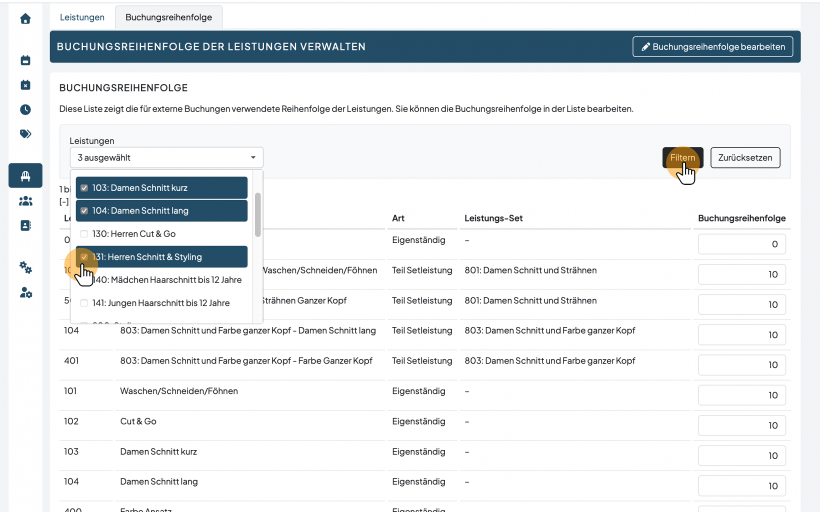
Task: Open the clock icon in sidebar
Action: pos(25,109)
